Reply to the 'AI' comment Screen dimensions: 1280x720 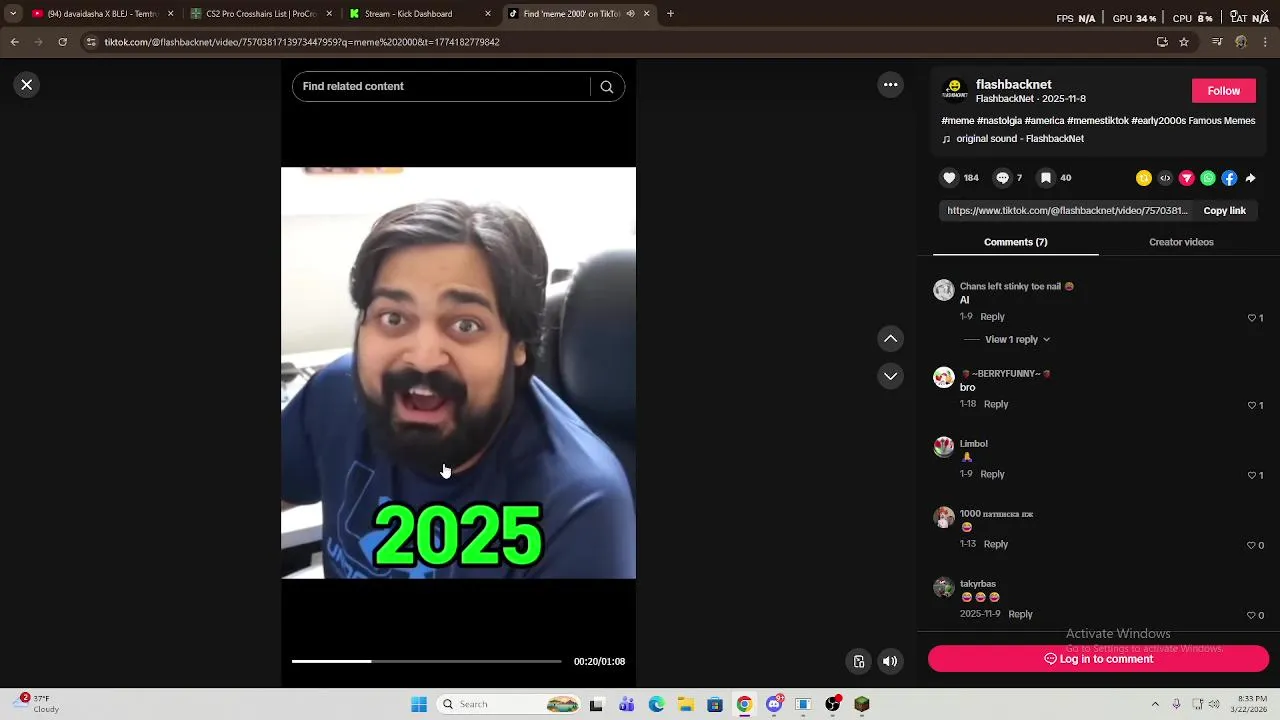tap(992, 317)
